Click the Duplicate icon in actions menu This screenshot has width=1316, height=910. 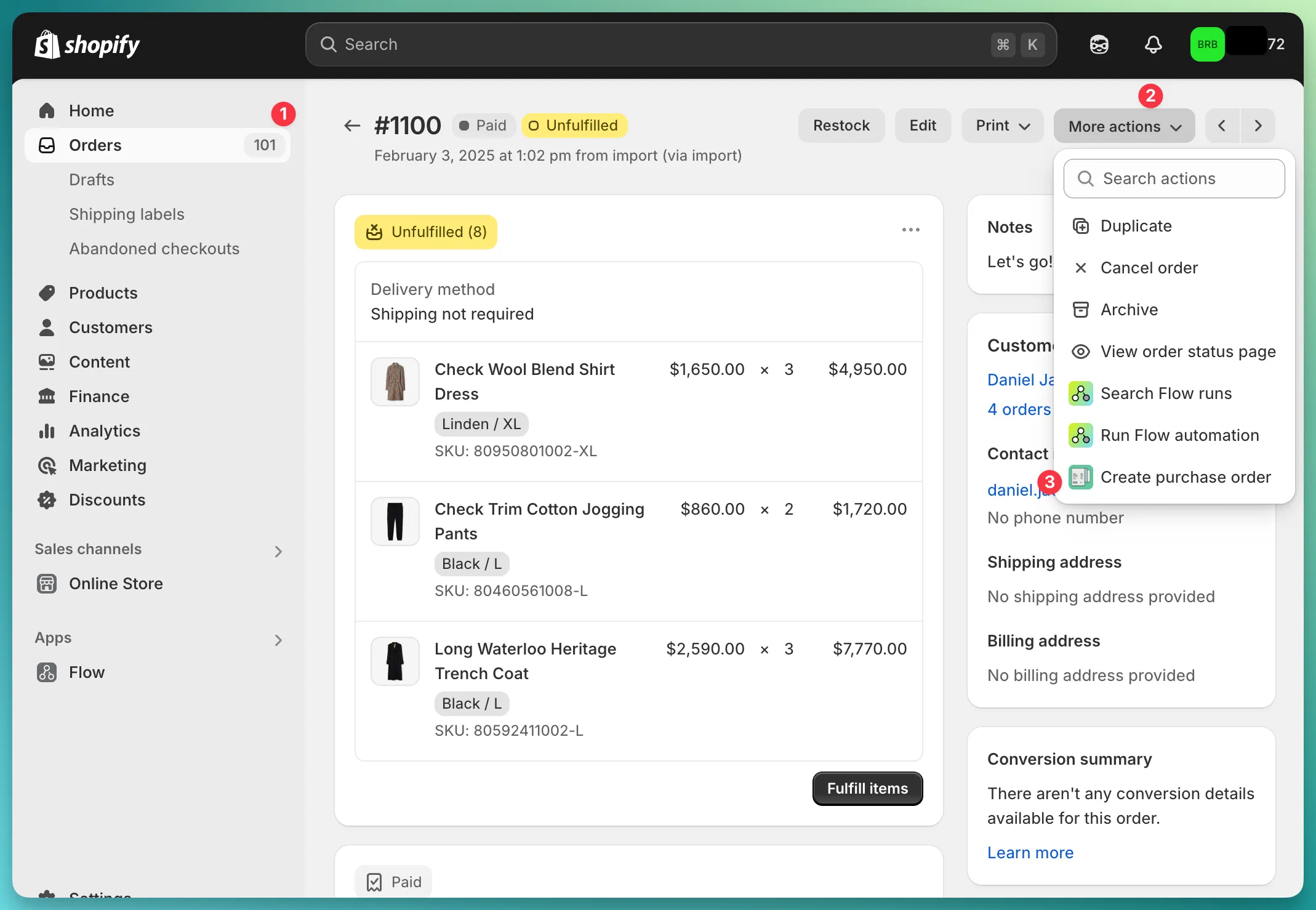tap(1081, 226)
